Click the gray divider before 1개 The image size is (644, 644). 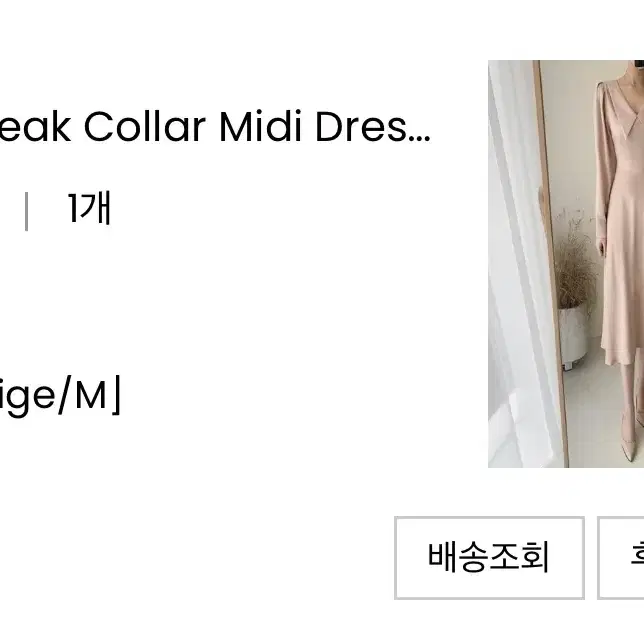pos(27,211)
